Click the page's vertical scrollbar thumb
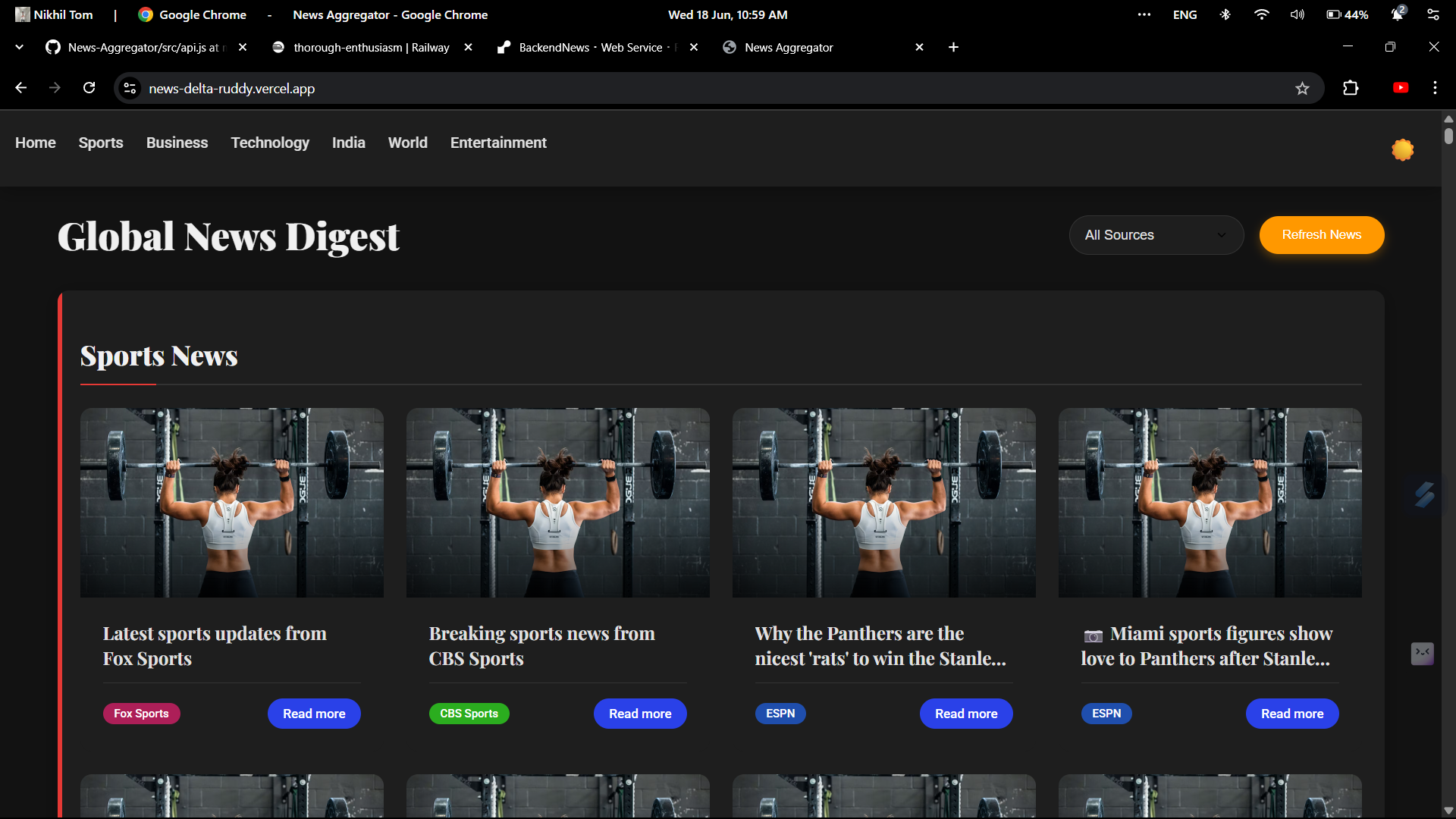Screen dimensions: 1456x819 coord(1448,136)
